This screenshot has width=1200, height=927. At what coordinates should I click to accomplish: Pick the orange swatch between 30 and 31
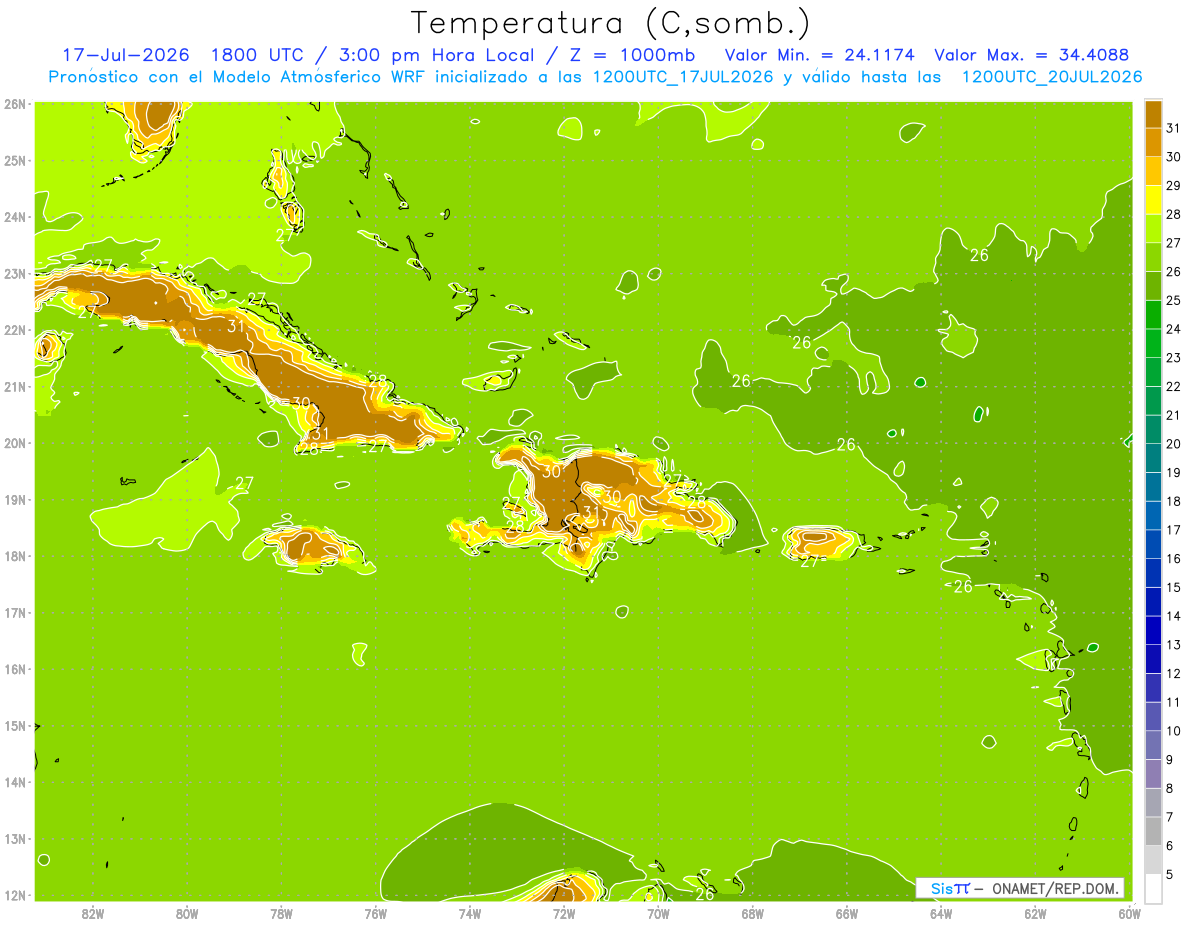click(x=1153, y=142)
